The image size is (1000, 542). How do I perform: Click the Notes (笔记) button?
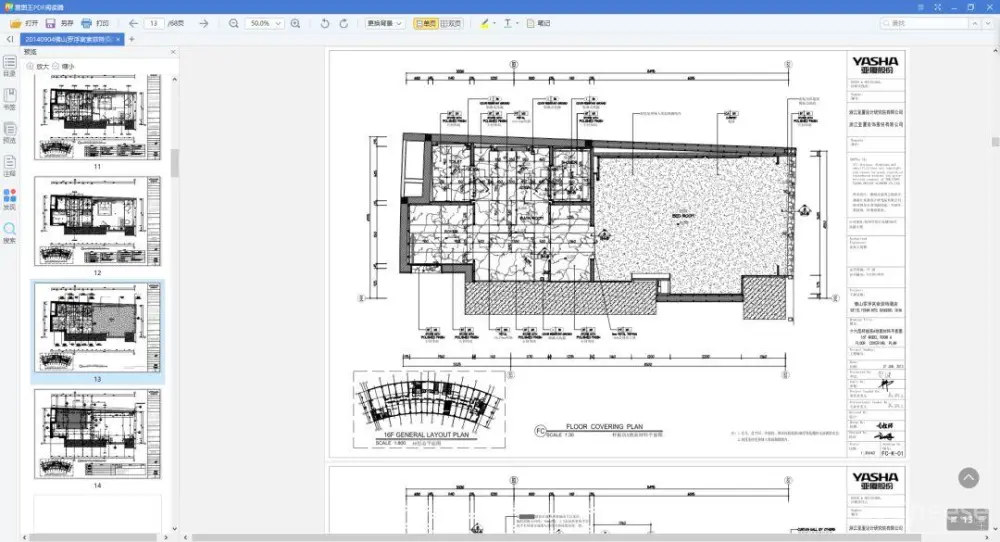pyautogui.click(x=538, y=23)
